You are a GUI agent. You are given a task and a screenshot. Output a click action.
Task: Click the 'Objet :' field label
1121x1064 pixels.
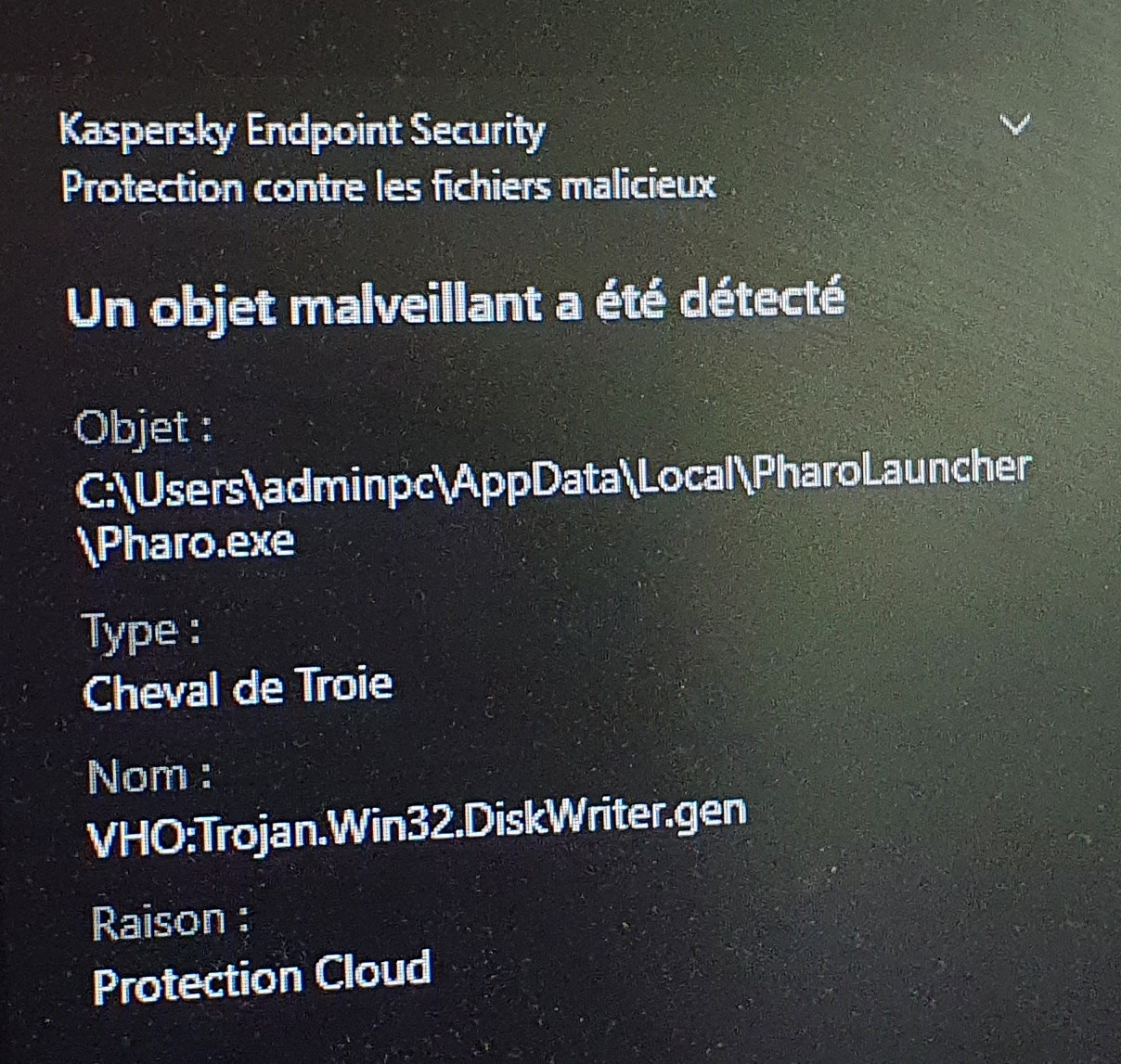click(x=144, y=428)
